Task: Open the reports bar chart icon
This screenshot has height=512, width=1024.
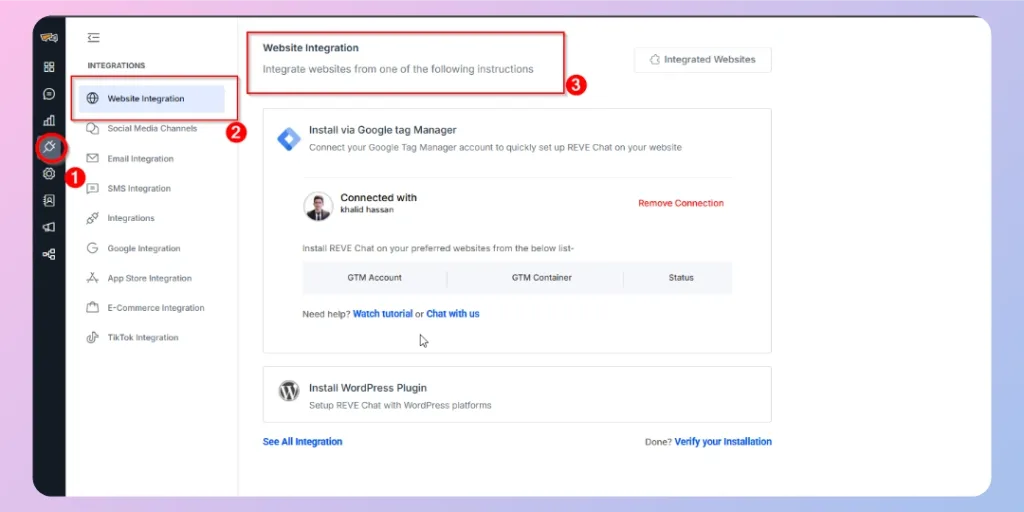Action: point(49,121)
